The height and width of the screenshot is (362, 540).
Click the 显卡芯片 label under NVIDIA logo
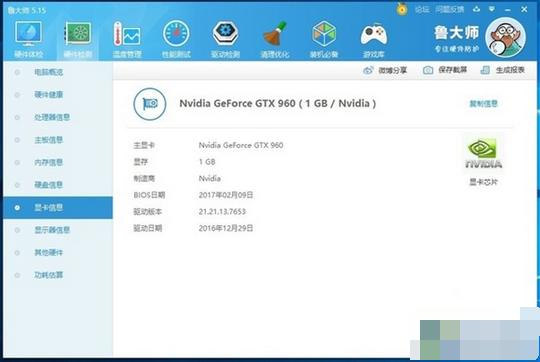[x=484, y=182]
